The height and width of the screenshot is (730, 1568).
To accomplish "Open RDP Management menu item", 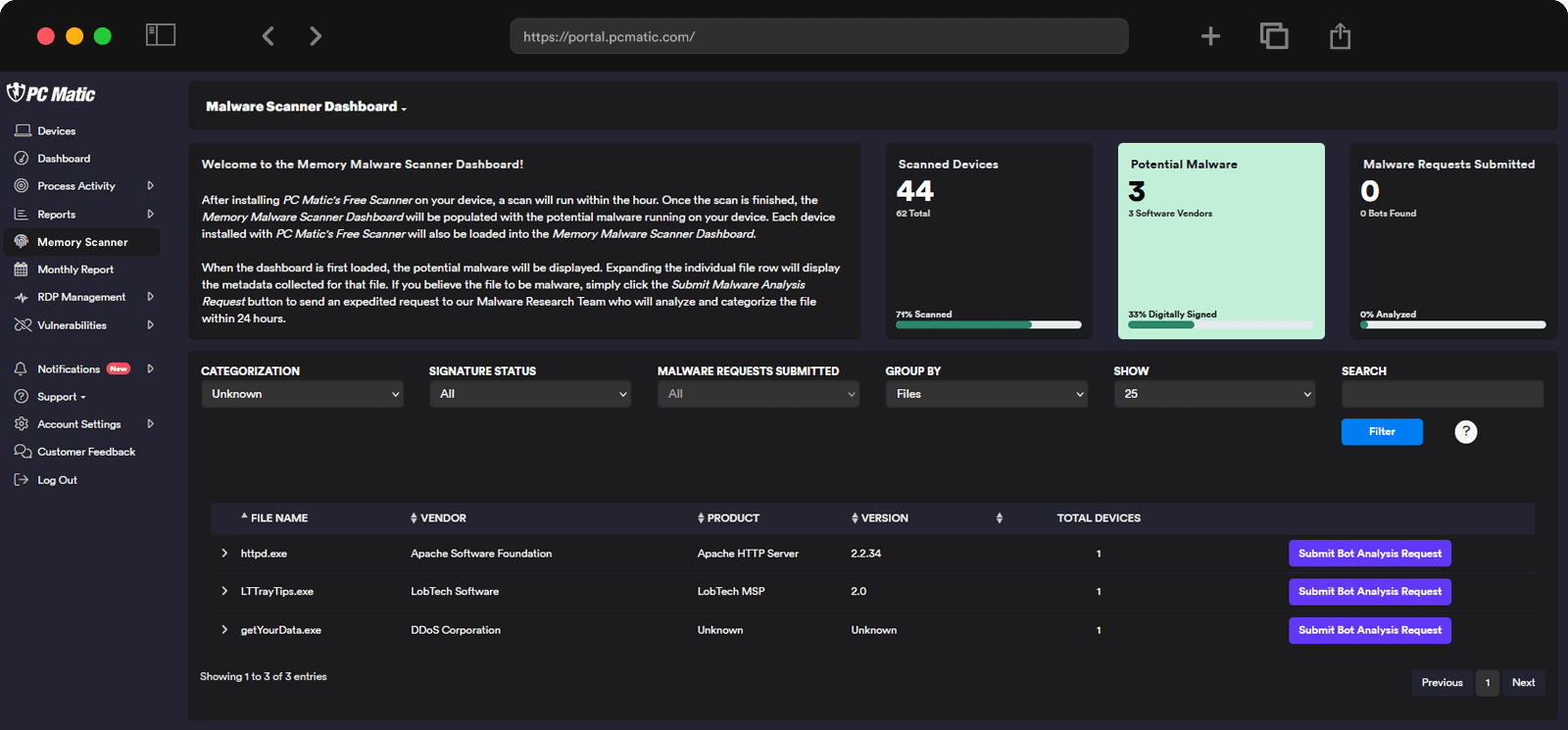I will pyautogui.click(x=81, y=297).
